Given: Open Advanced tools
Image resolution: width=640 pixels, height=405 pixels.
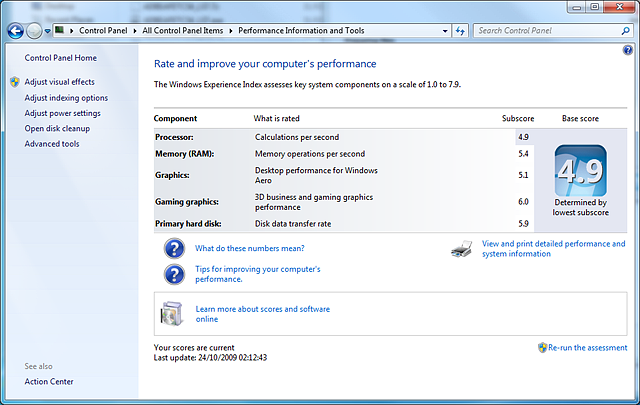Looking at the screenshot, I should pyautogui.click(x=52, y=144).
